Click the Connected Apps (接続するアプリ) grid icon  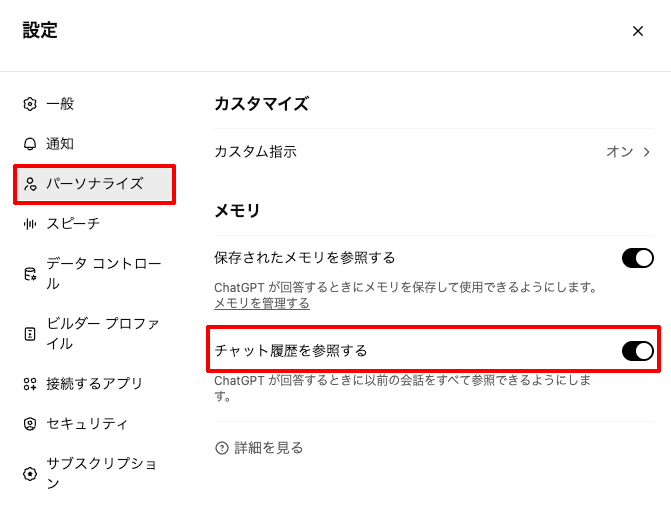click(x=30, y=384)
